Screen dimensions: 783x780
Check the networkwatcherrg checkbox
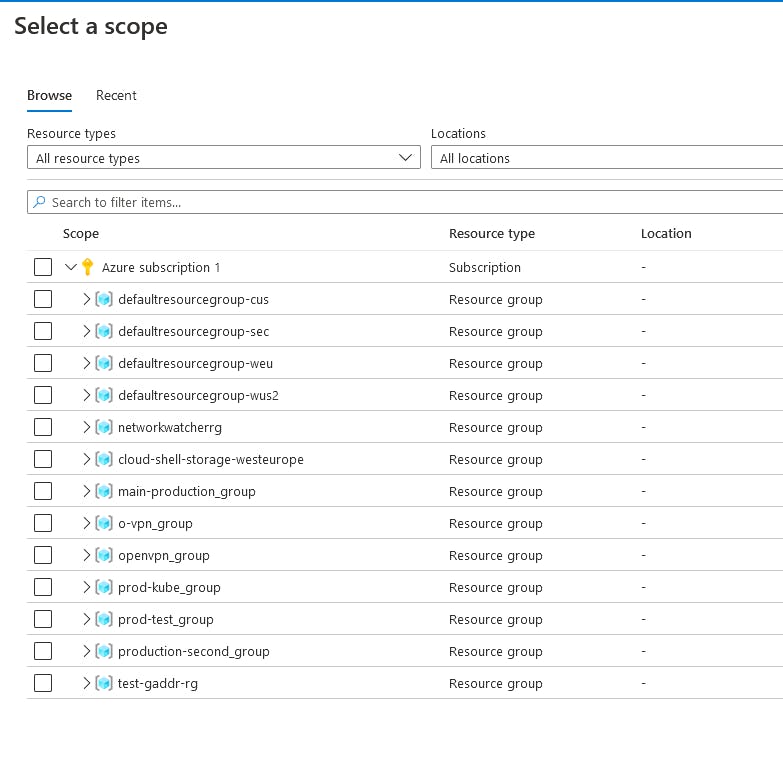pyautogui.click(x=43, y=426)
